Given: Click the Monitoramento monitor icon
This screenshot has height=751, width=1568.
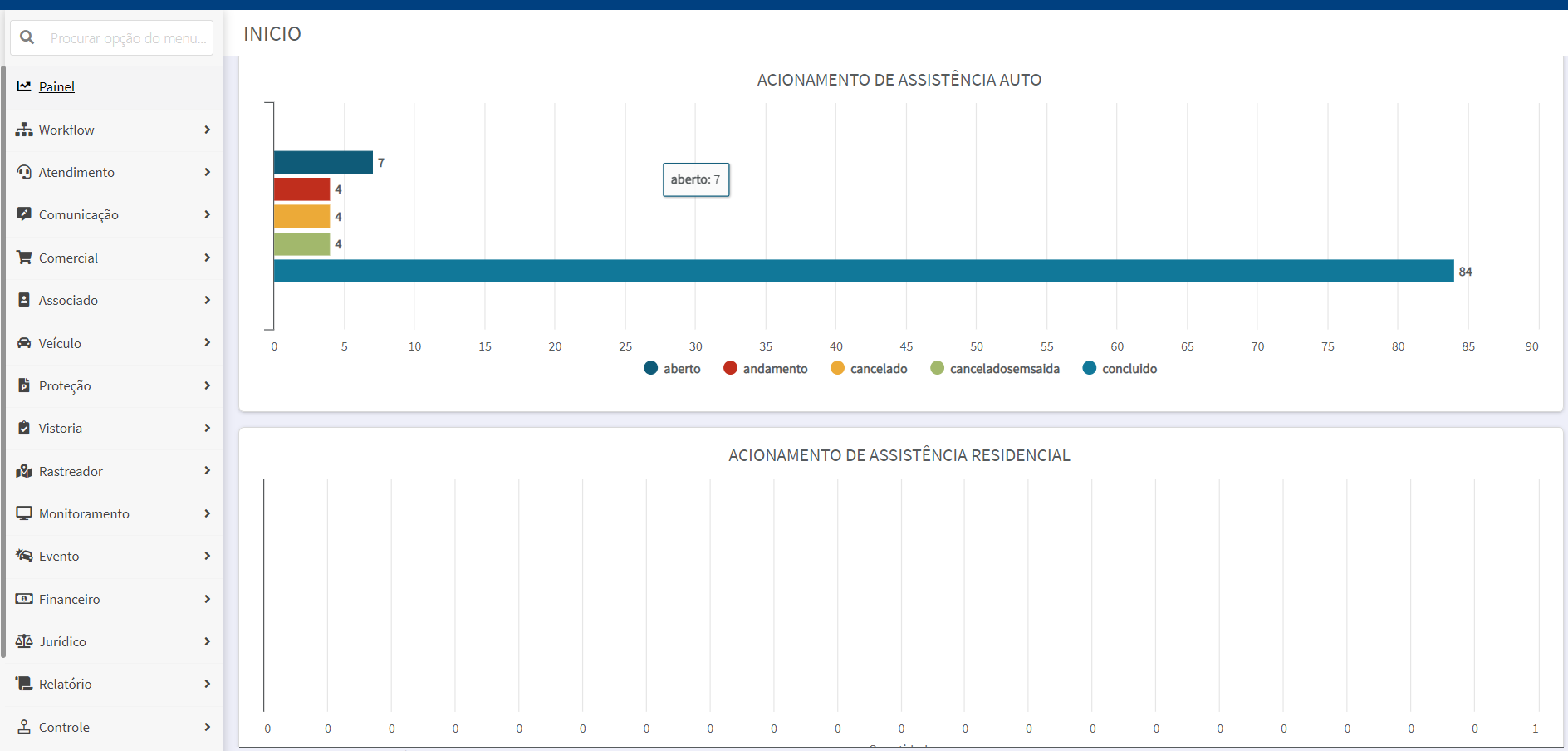Looking at the screenshot, I should pyautogui.click(x=24, y=513).
